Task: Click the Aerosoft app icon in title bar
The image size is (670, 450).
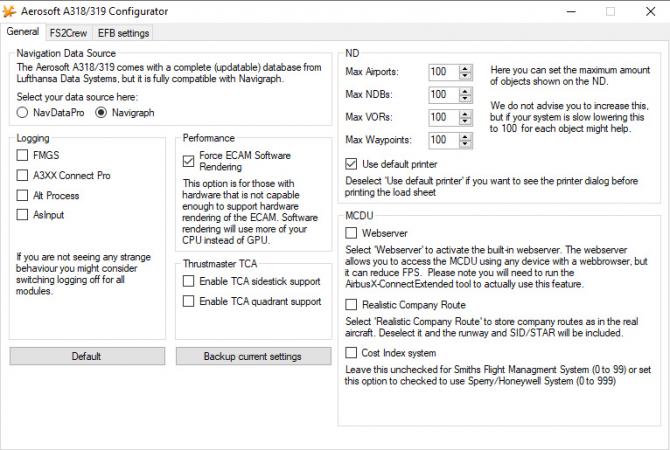Action: [x=9, y=12]
